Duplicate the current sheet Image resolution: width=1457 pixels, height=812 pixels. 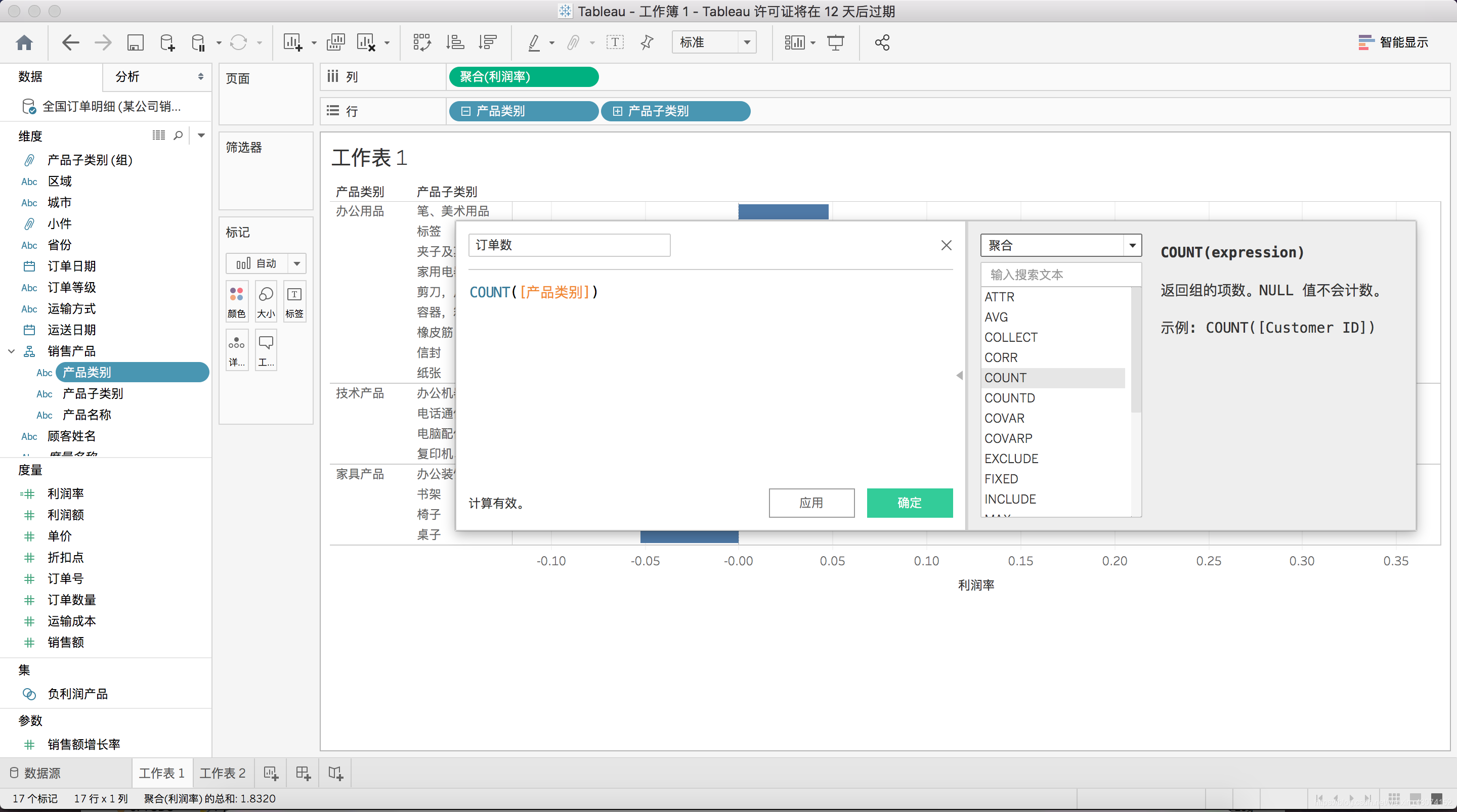click(x=336, y=42)
